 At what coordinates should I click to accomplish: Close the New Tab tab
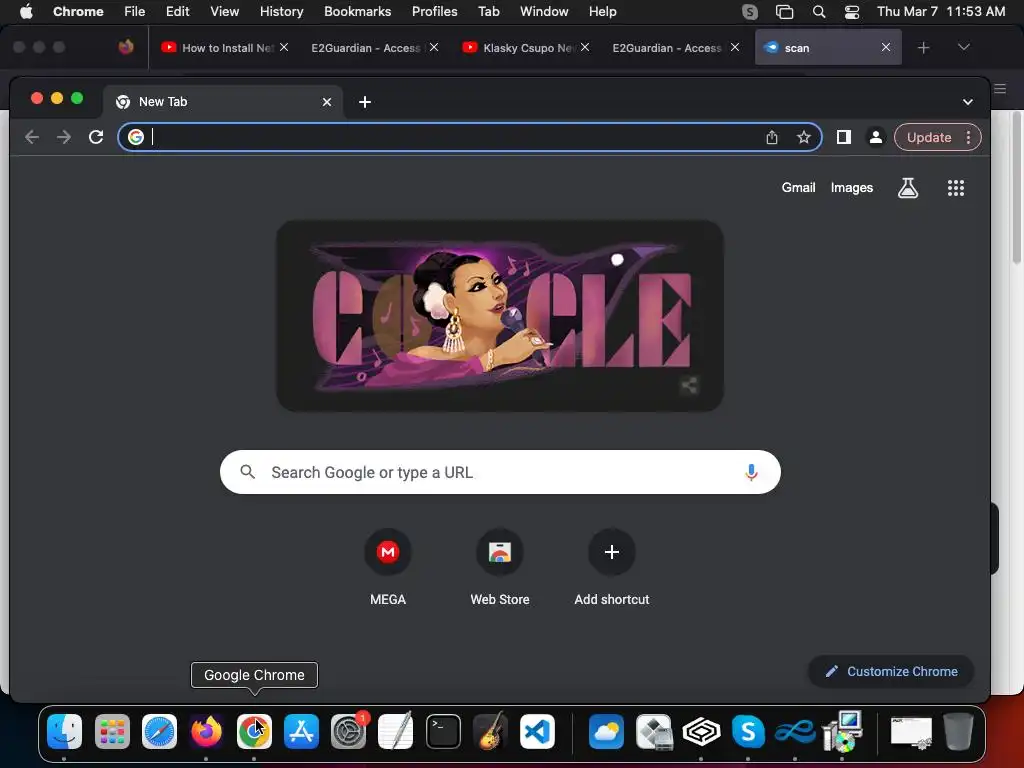(327, 102)
